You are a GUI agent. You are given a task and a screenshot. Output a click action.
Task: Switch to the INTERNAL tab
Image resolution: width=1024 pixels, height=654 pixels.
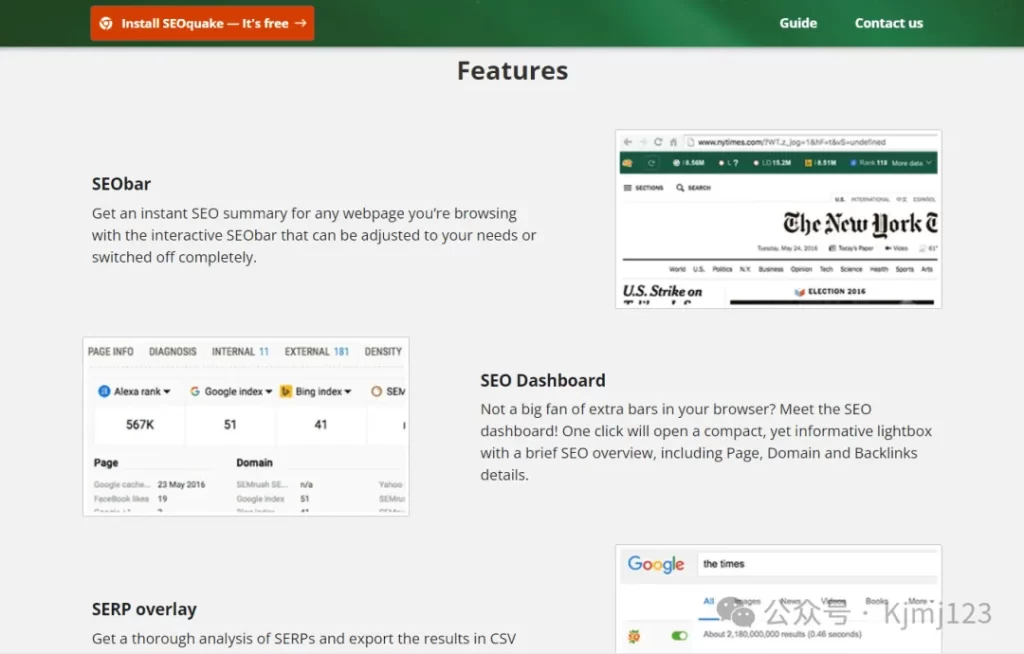240,352
